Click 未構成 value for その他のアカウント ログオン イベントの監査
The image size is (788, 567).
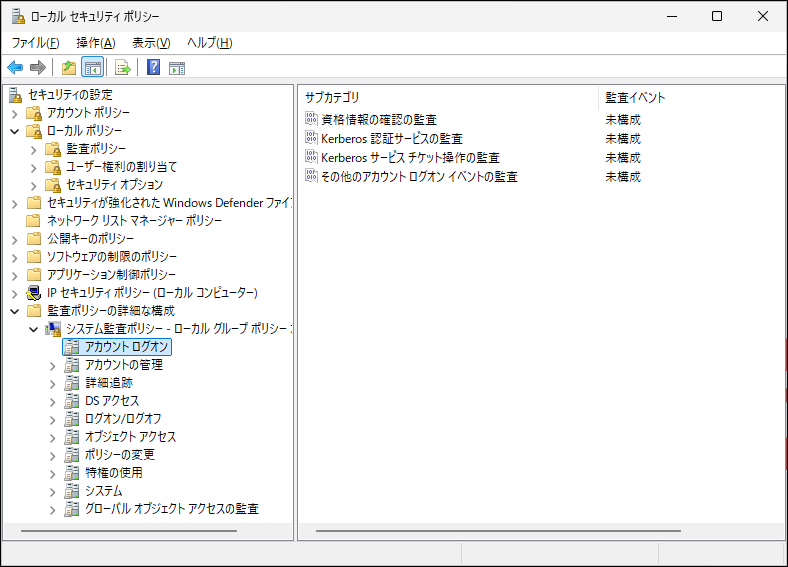pos(623,177)
